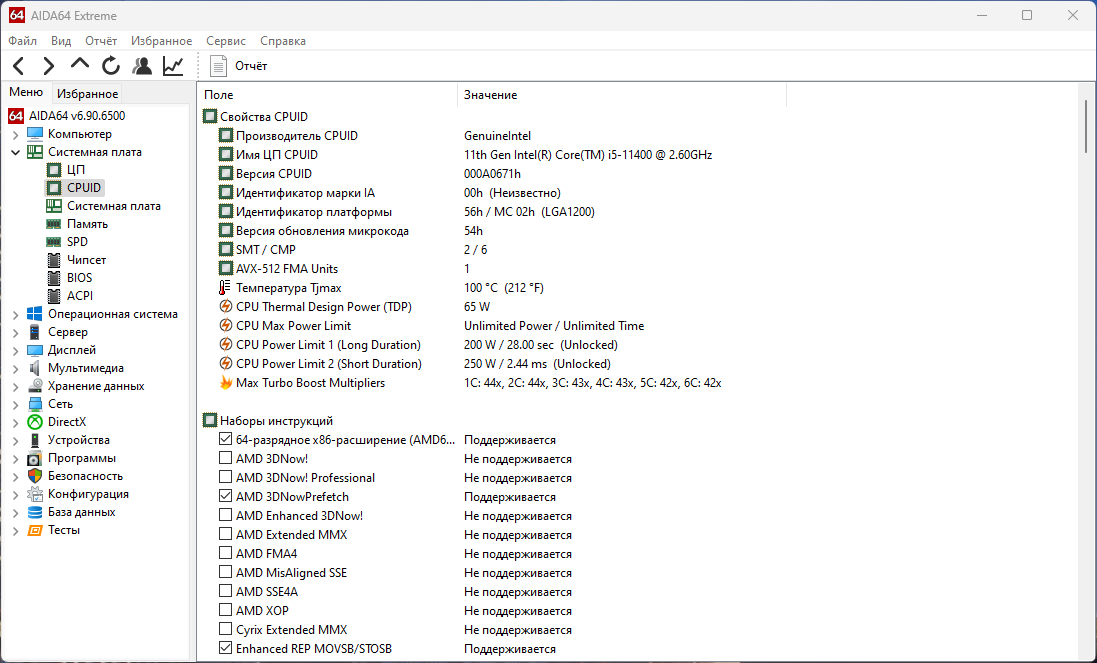This screenshot has width=1097, height=663.
Task: Collapse the Системная плата tree node
Action: (x=16, y=152)
